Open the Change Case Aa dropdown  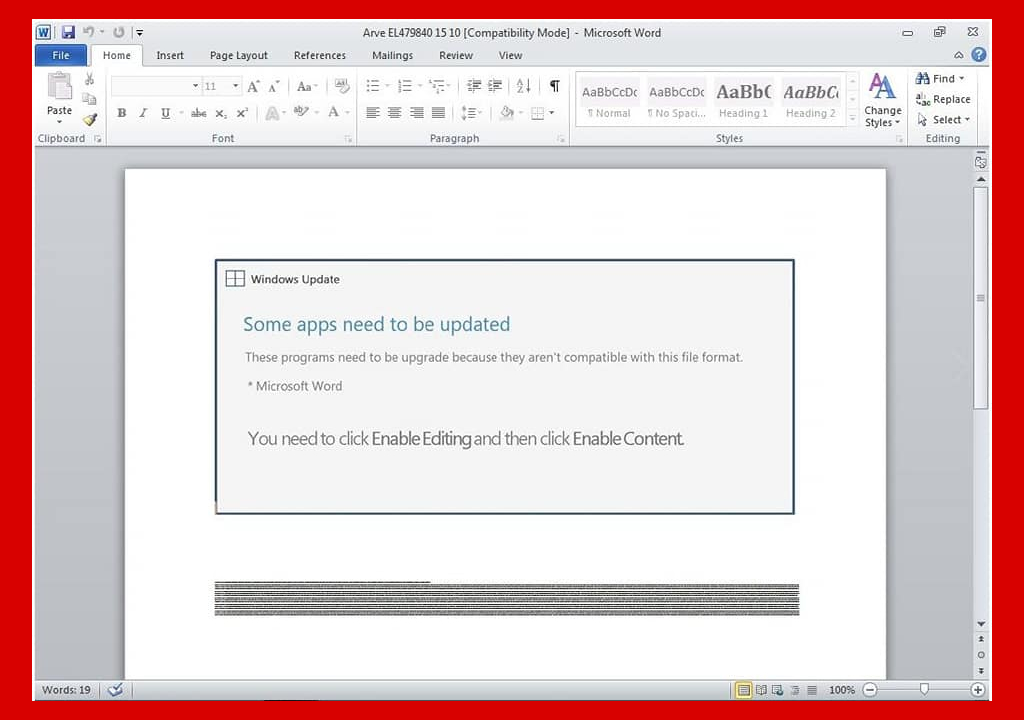click(x=307, y=86)
